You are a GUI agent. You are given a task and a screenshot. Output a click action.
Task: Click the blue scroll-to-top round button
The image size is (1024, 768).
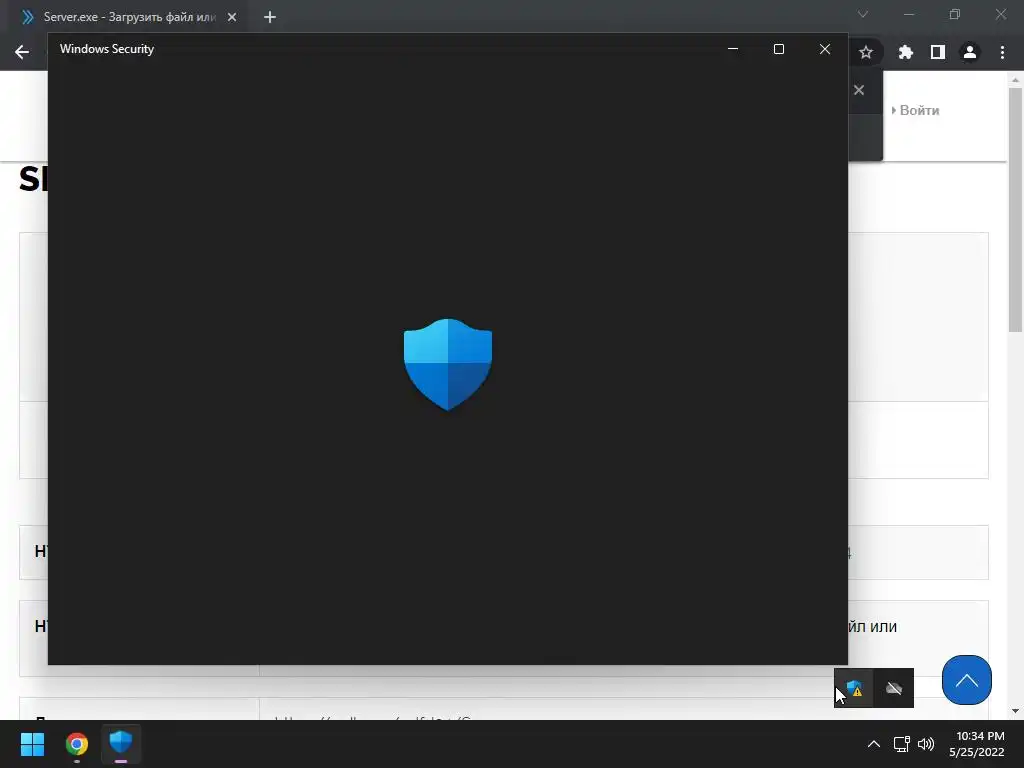[967, 680]
